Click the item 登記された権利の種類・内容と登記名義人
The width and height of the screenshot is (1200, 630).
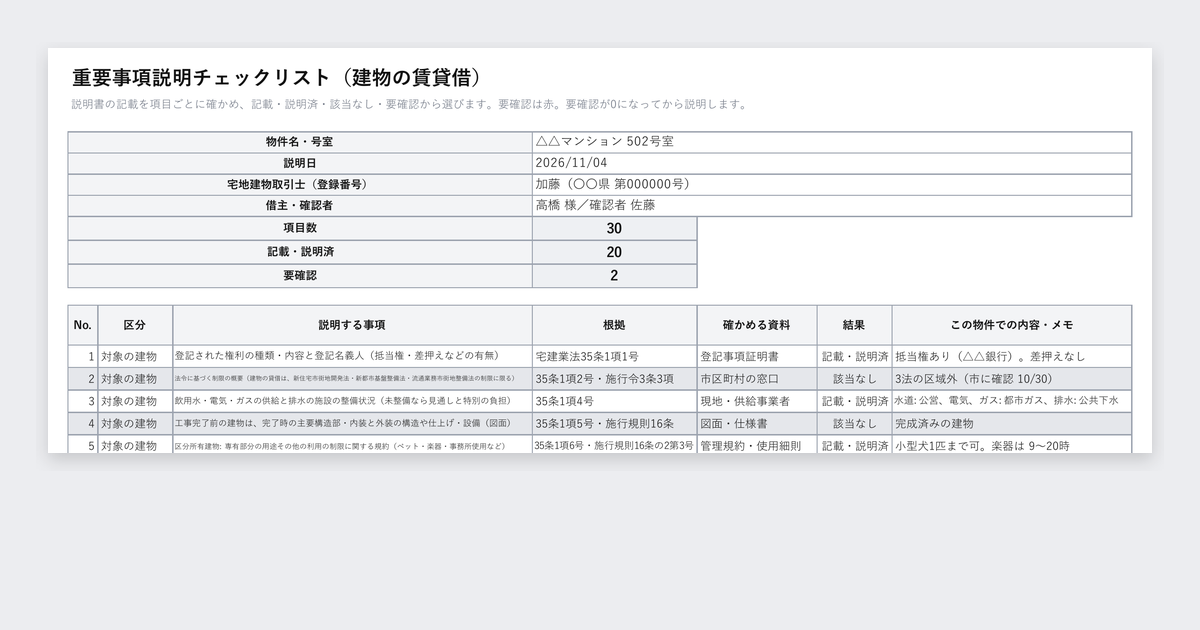[x=352, y=356]
